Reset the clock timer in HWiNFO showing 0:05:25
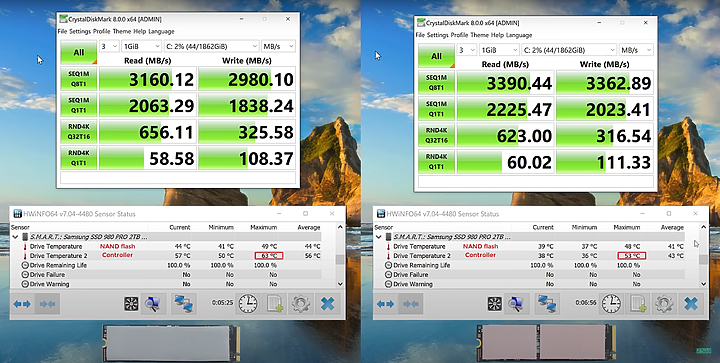 [x=248, y=304]
